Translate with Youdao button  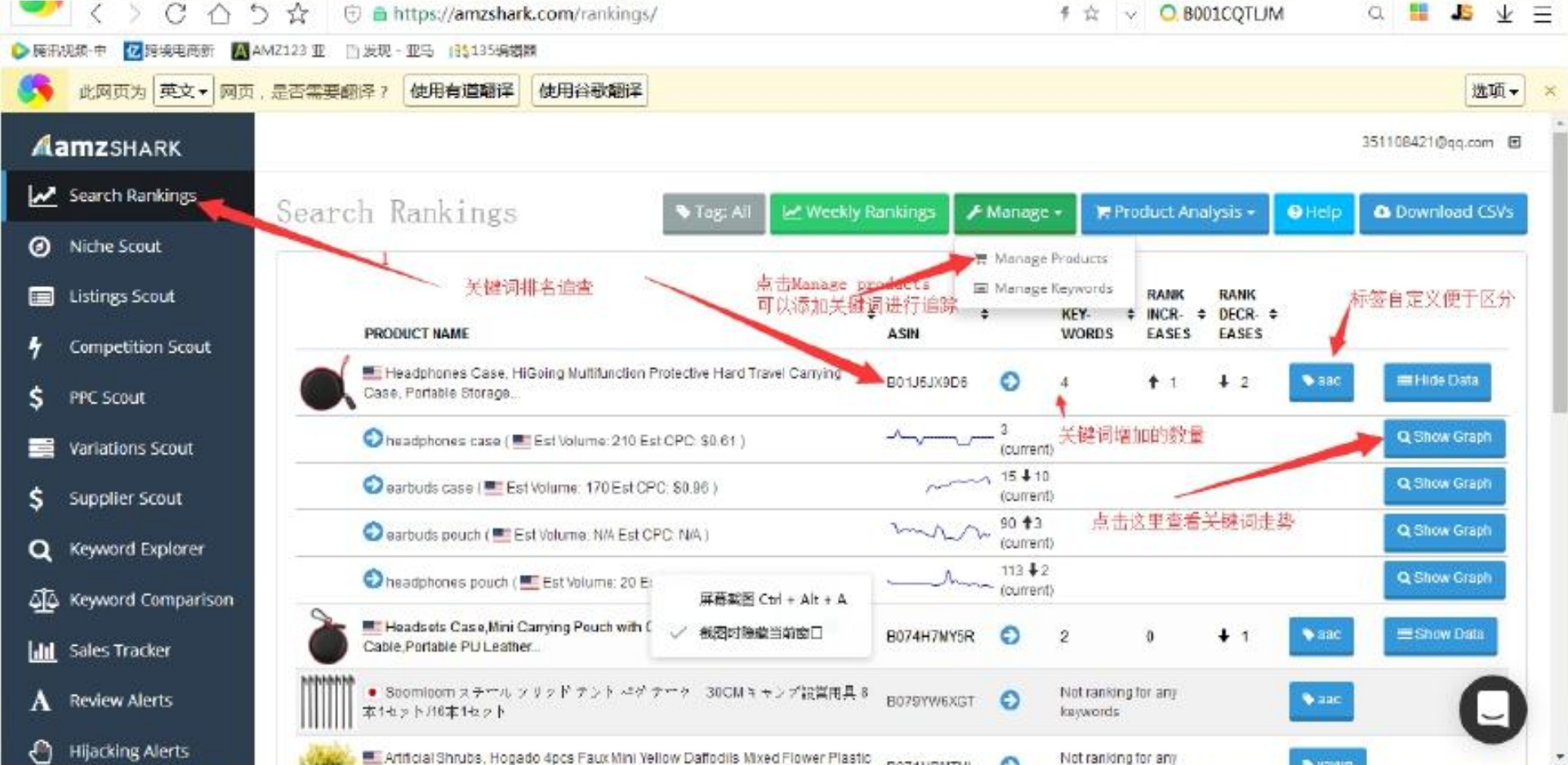[x=462, y=91]
